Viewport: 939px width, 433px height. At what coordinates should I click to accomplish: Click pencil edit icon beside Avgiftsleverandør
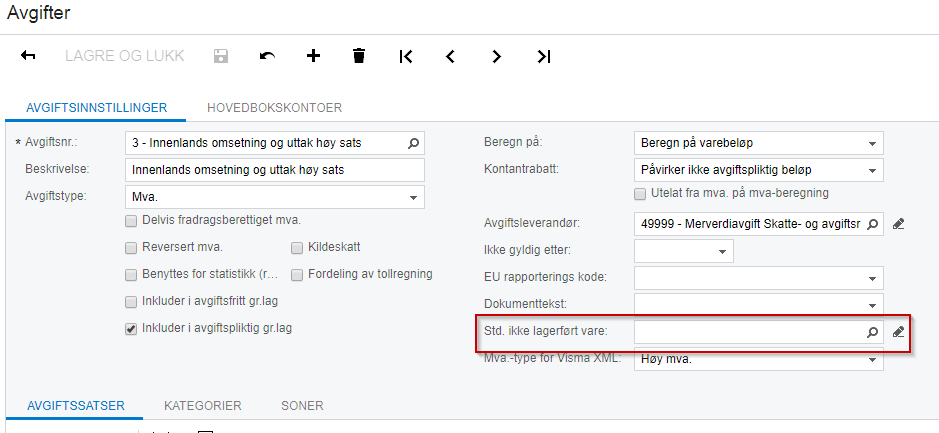coord(898,225)
